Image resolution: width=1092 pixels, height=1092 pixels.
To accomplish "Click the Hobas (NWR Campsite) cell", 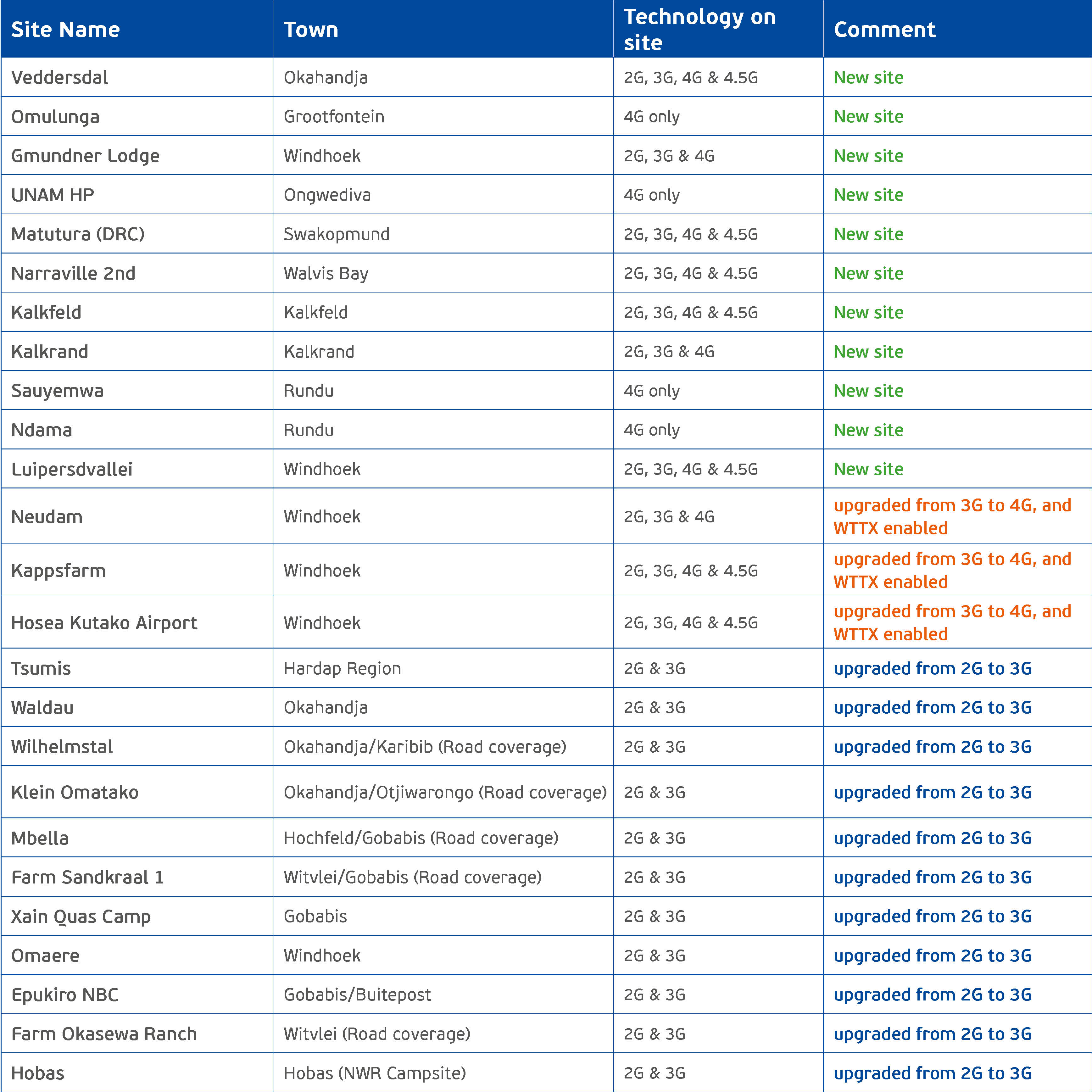I will tap(375, 1073).
